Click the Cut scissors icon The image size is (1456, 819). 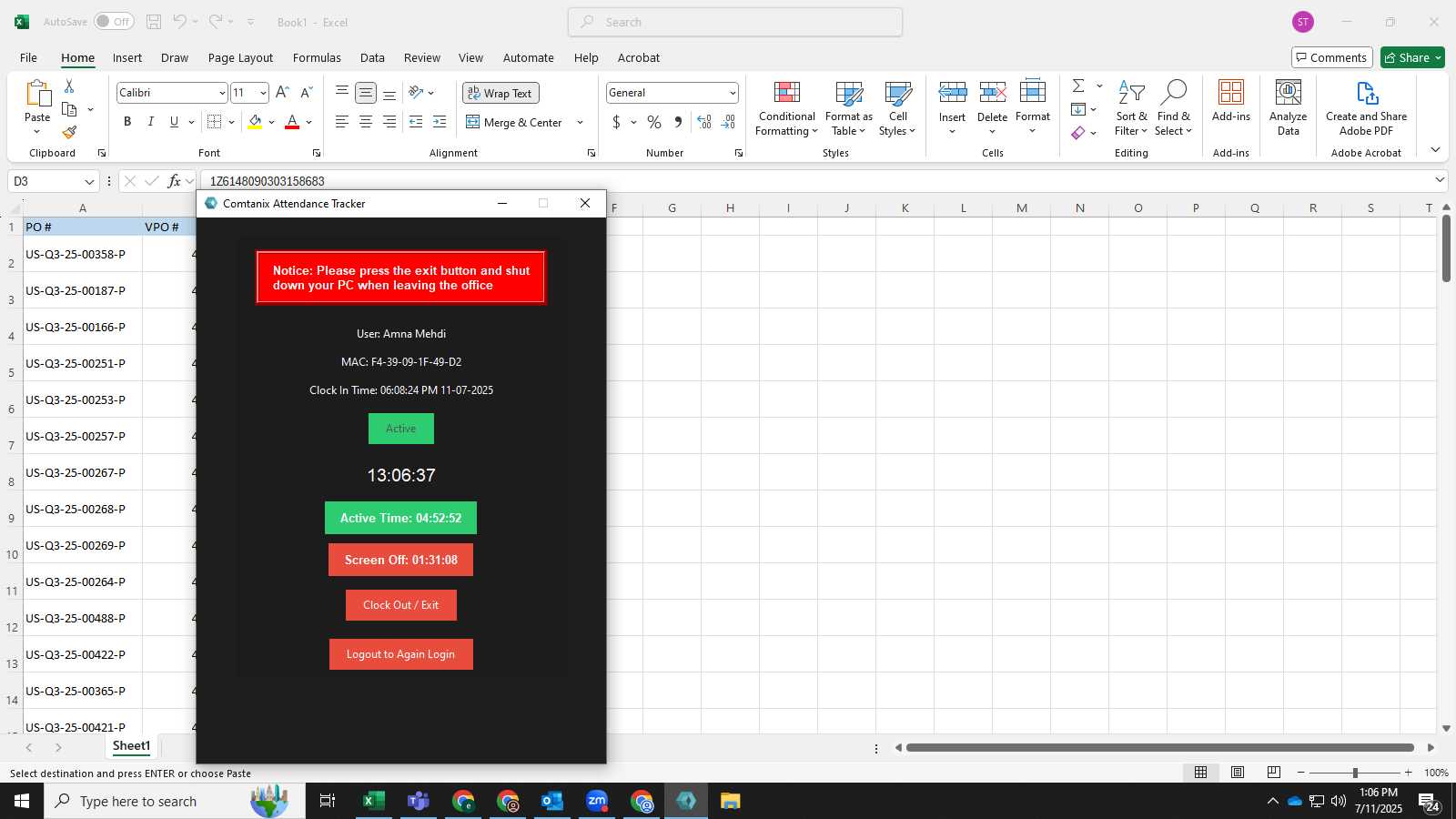[69, 86]
